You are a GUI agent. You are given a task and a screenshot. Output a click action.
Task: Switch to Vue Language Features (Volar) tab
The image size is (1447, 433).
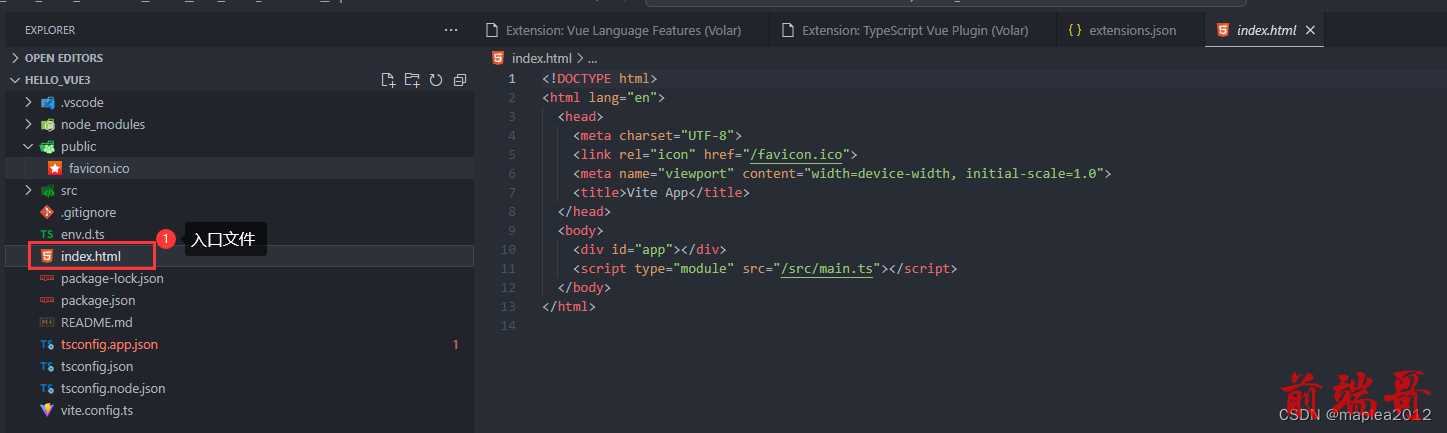(622, 30)
